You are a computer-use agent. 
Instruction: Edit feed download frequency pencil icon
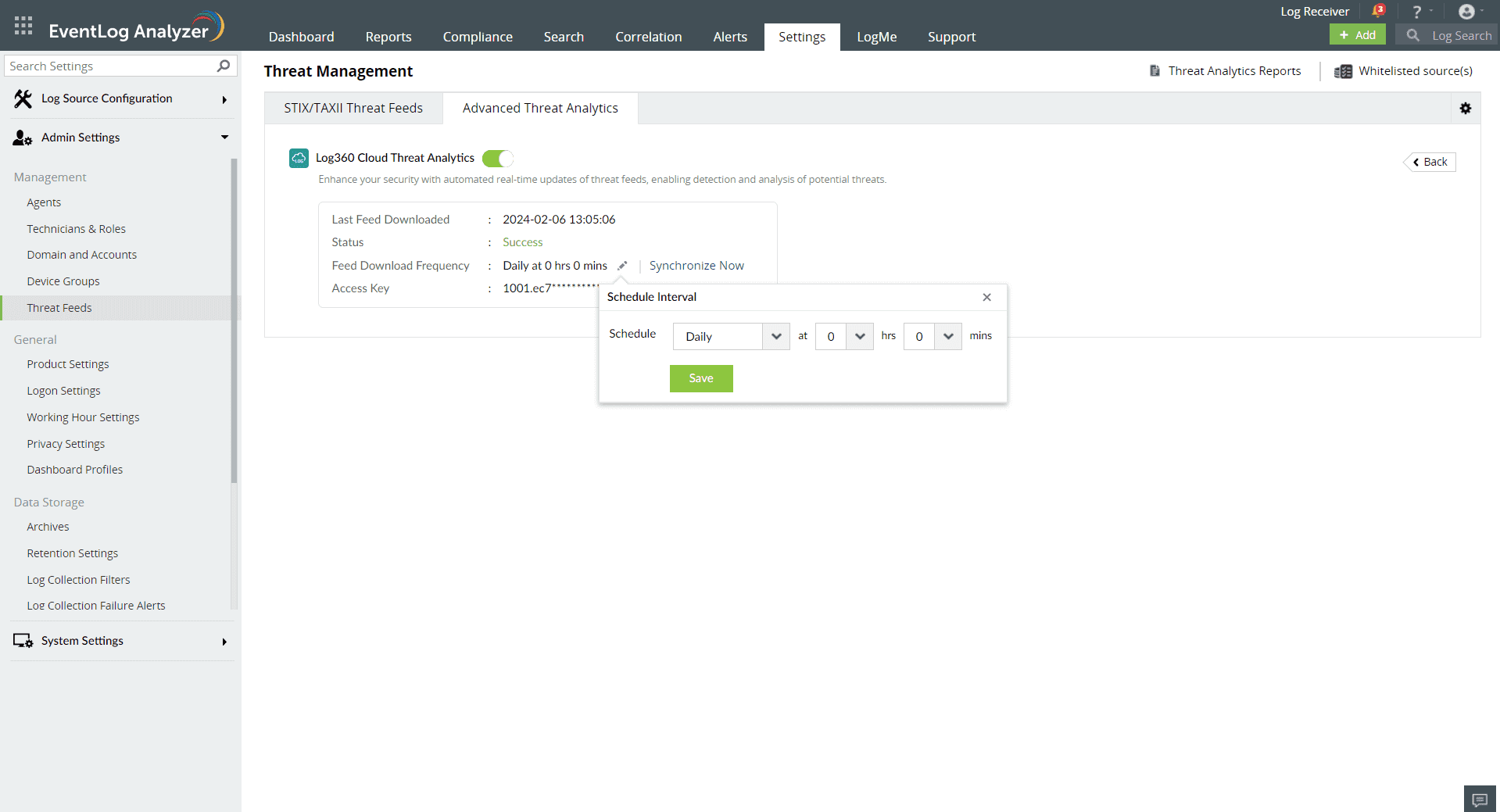(622, 266)
